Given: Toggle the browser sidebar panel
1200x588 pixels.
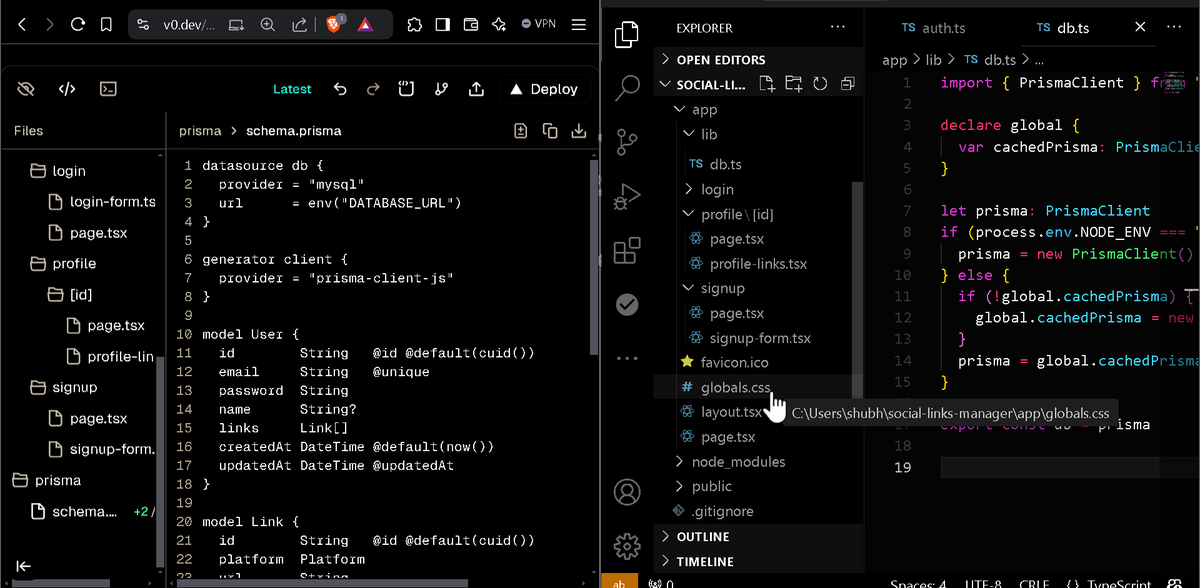Looking at the screenshot, I should 444,24.
